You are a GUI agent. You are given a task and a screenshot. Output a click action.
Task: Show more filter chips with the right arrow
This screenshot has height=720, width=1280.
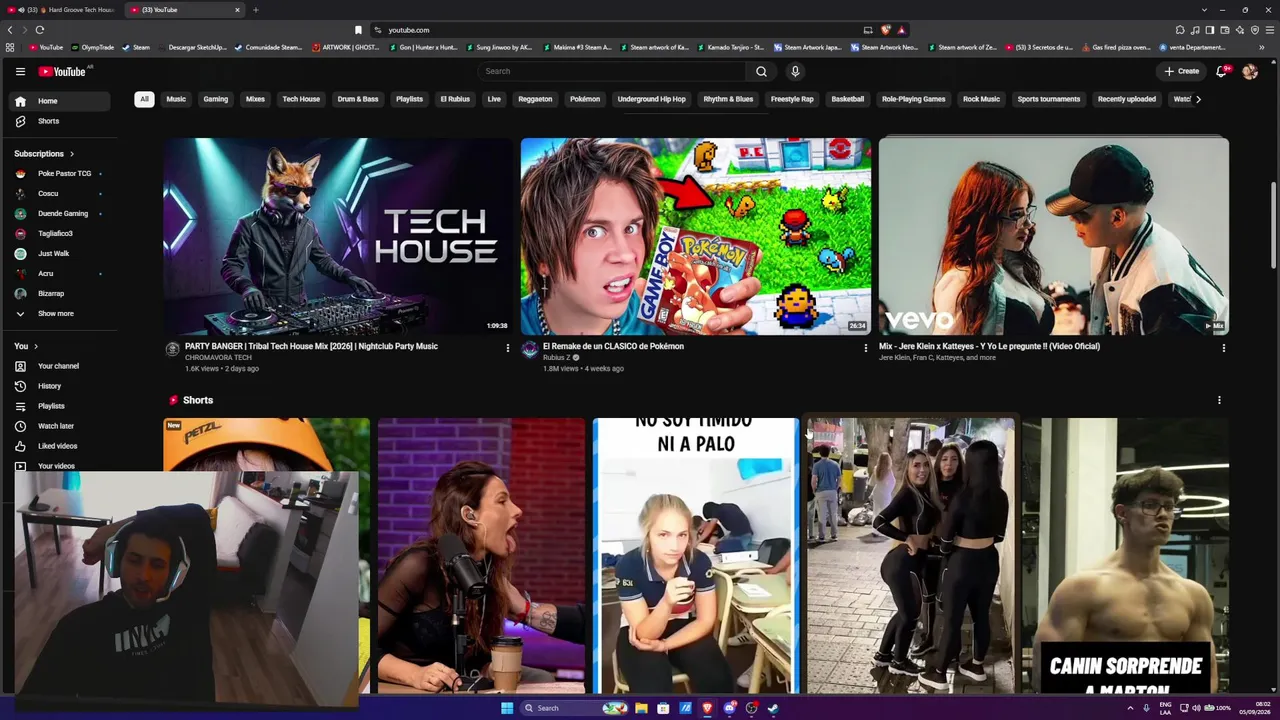point(1198,99)
